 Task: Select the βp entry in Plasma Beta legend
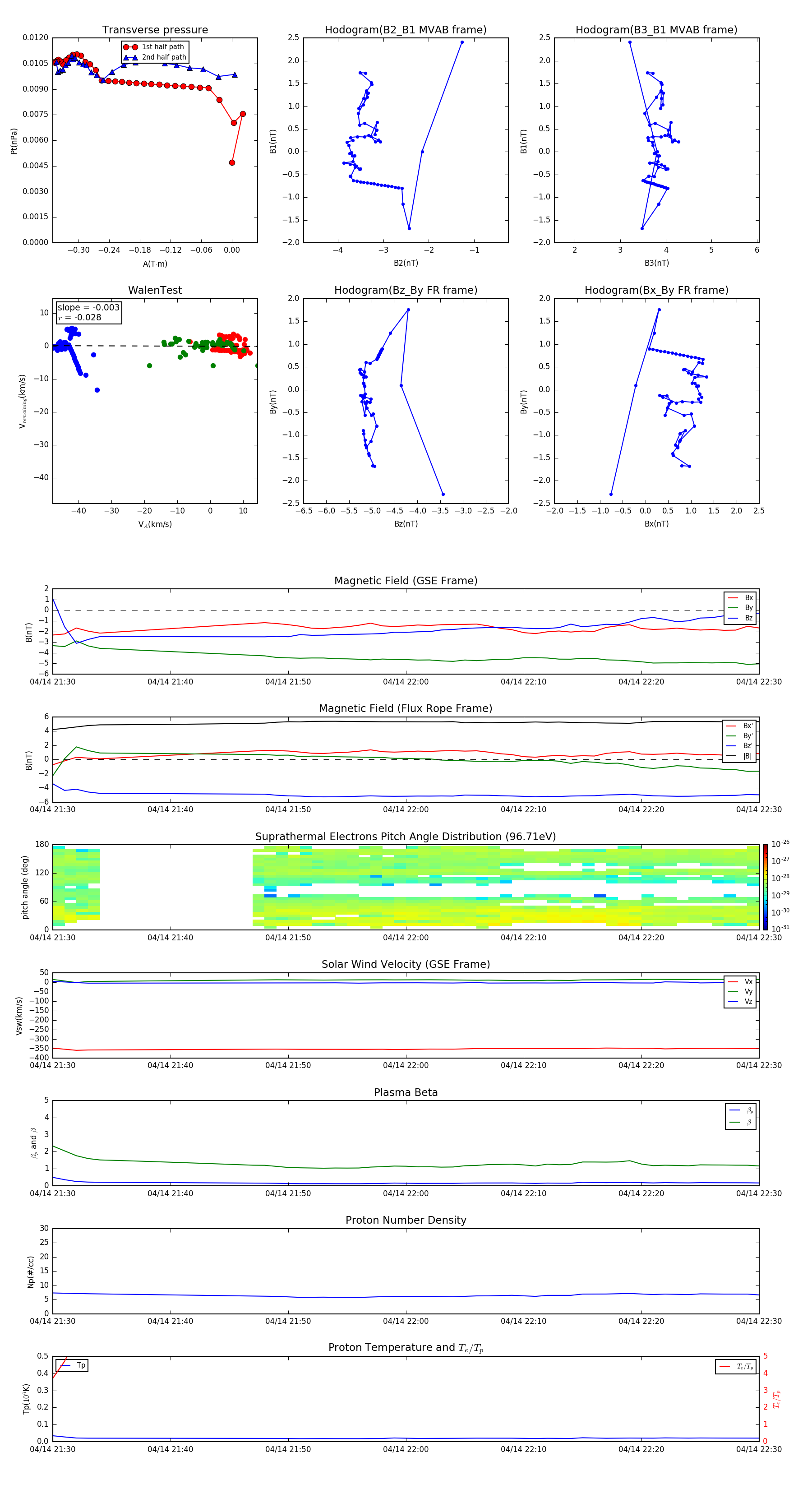pyautogui.click(x=742, y=1110)
